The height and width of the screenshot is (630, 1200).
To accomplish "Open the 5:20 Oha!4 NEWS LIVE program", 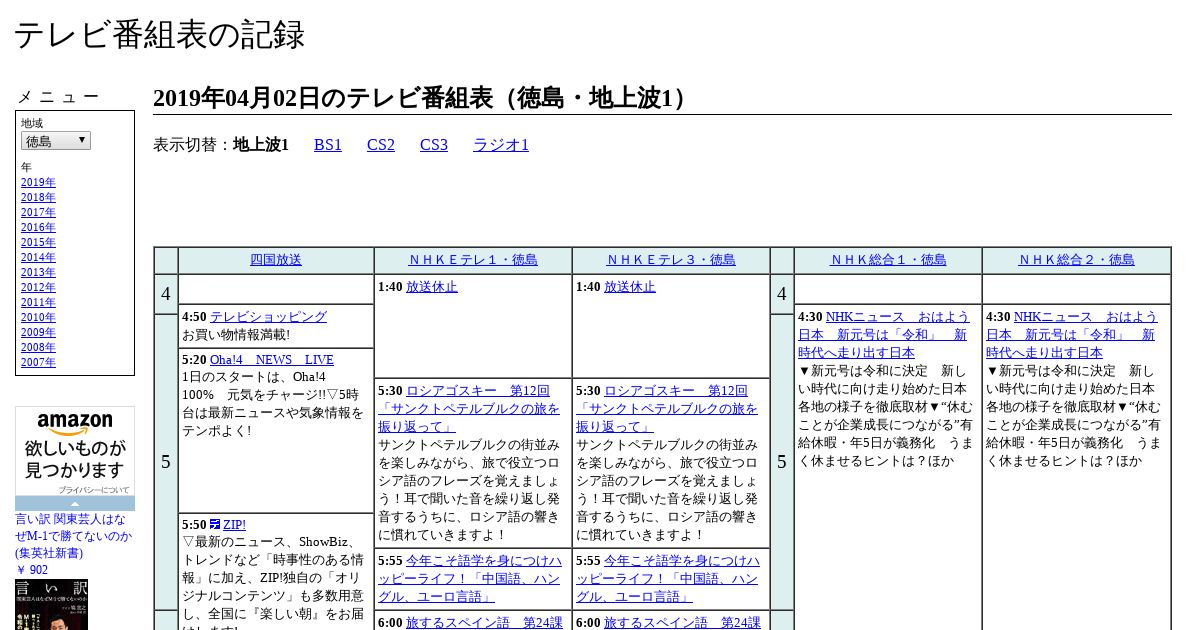I will tap(272, 360).
